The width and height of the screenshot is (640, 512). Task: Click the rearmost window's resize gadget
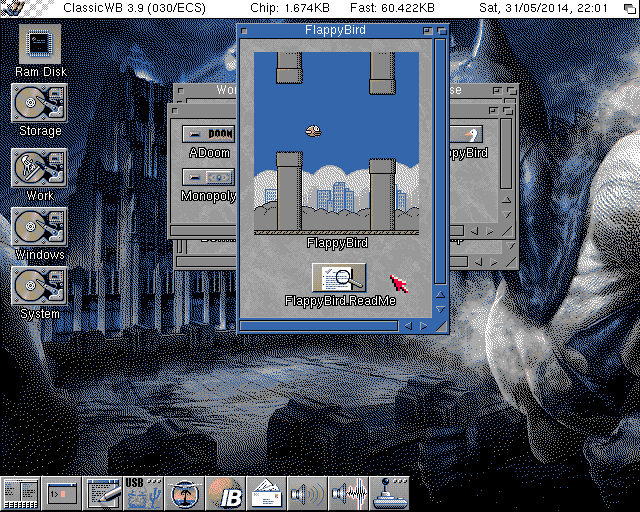511,262
